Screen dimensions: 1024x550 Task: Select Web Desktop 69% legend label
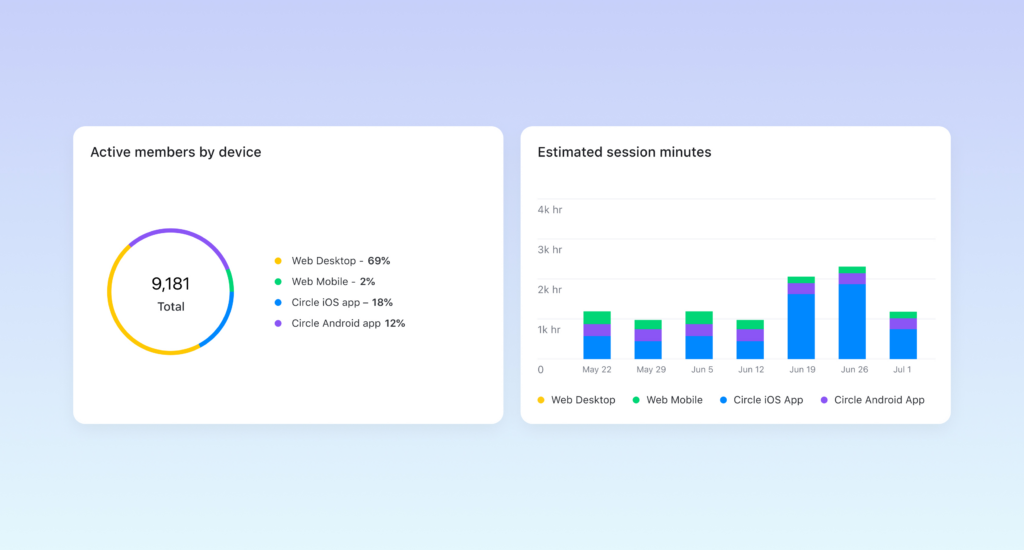pyautogui.click(x=341, y=261)
